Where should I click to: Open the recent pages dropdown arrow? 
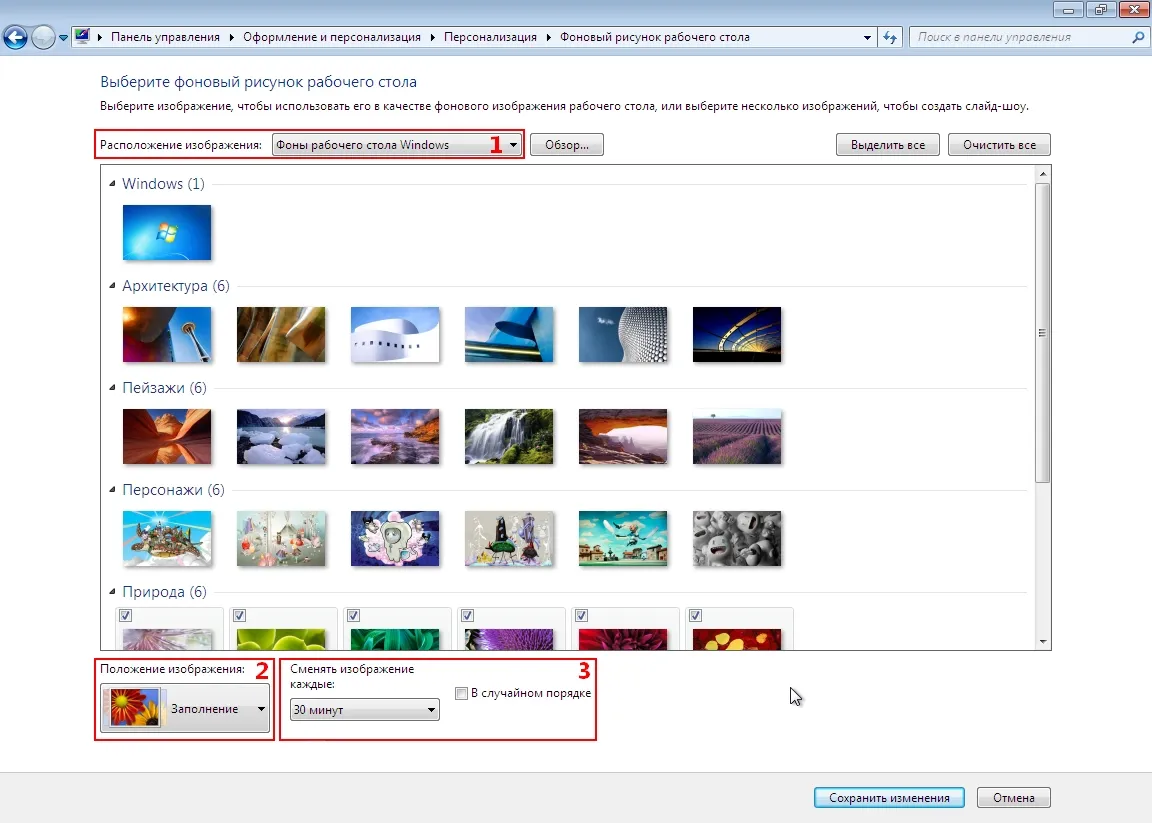pyautogui.click(x=63, y=37)
